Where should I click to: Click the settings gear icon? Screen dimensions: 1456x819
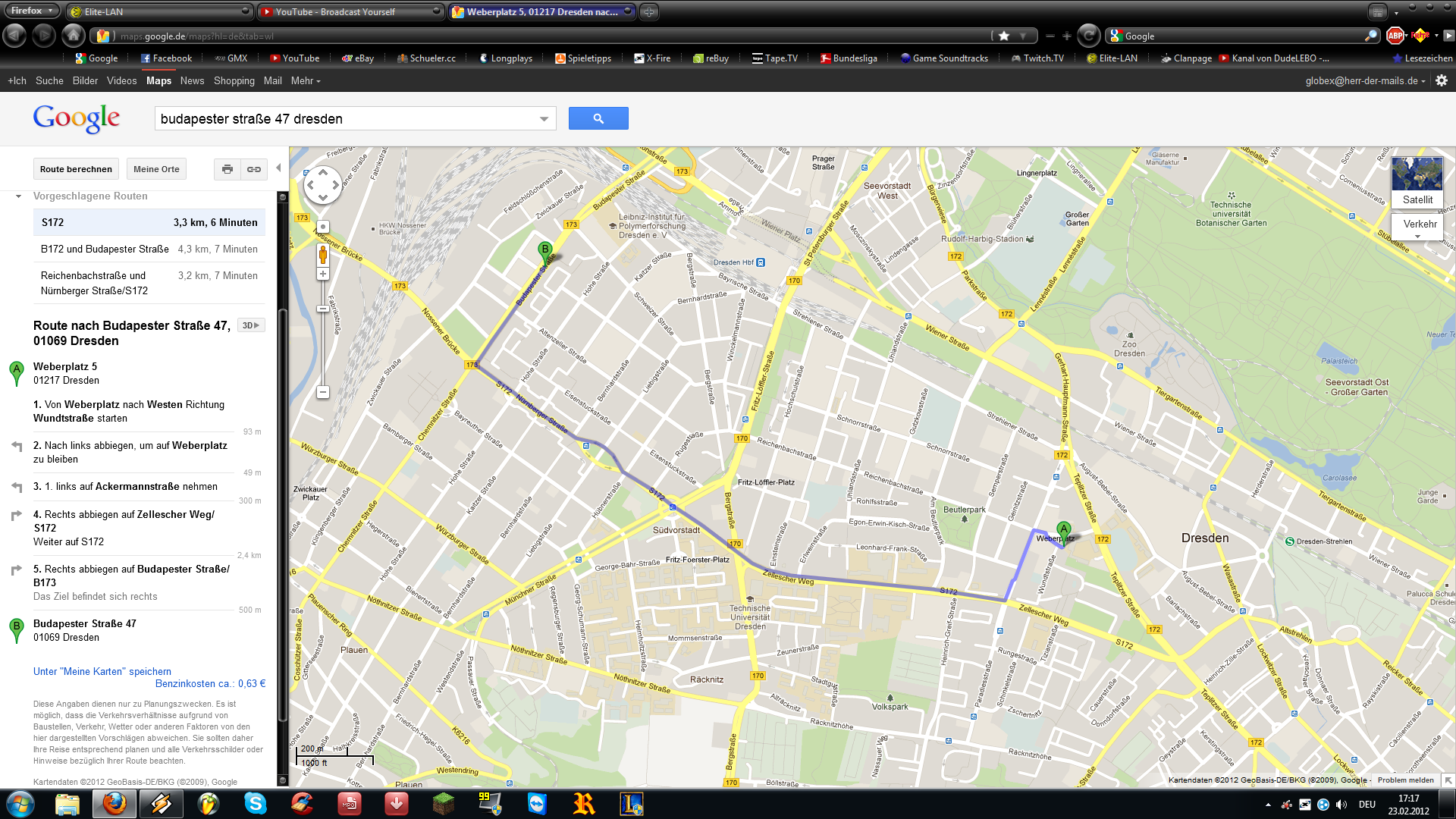(1442, 80)
